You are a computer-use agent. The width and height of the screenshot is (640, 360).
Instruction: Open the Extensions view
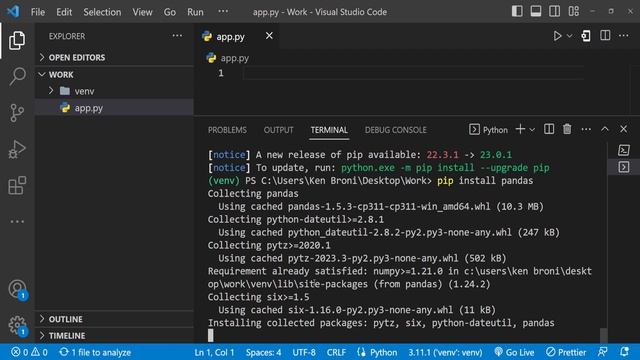[17, 186]
